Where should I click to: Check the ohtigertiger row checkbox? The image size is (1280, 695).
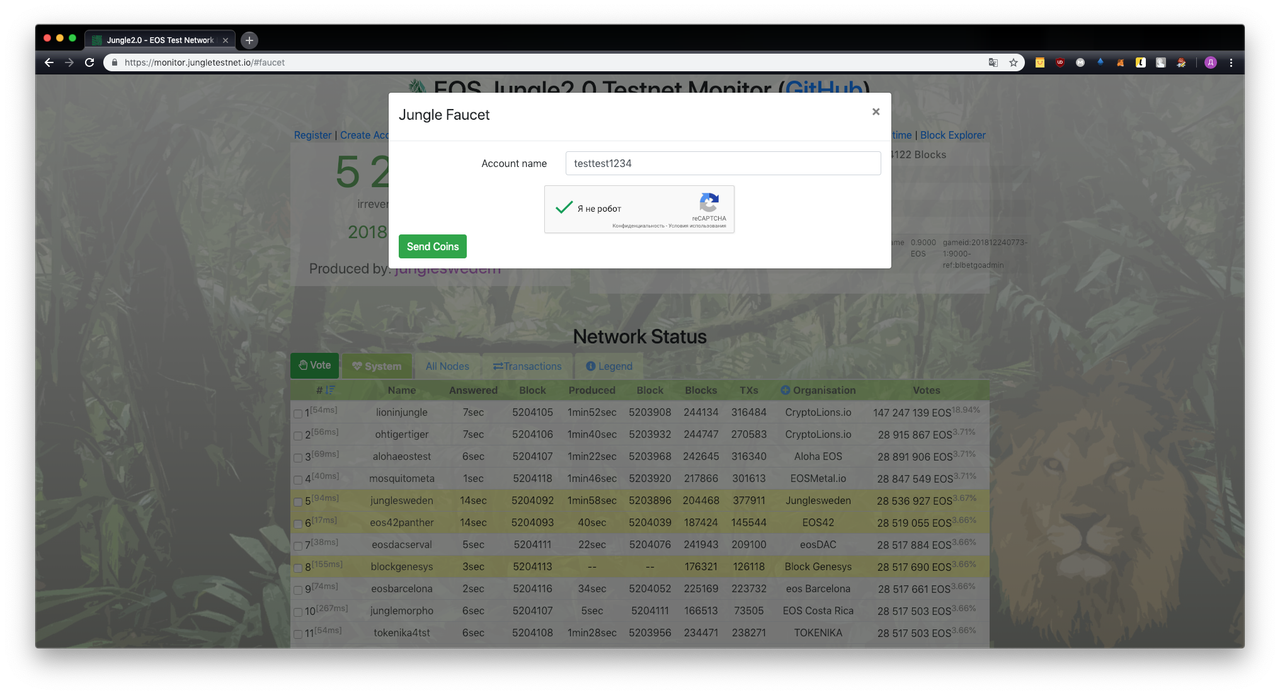[298, 435]
